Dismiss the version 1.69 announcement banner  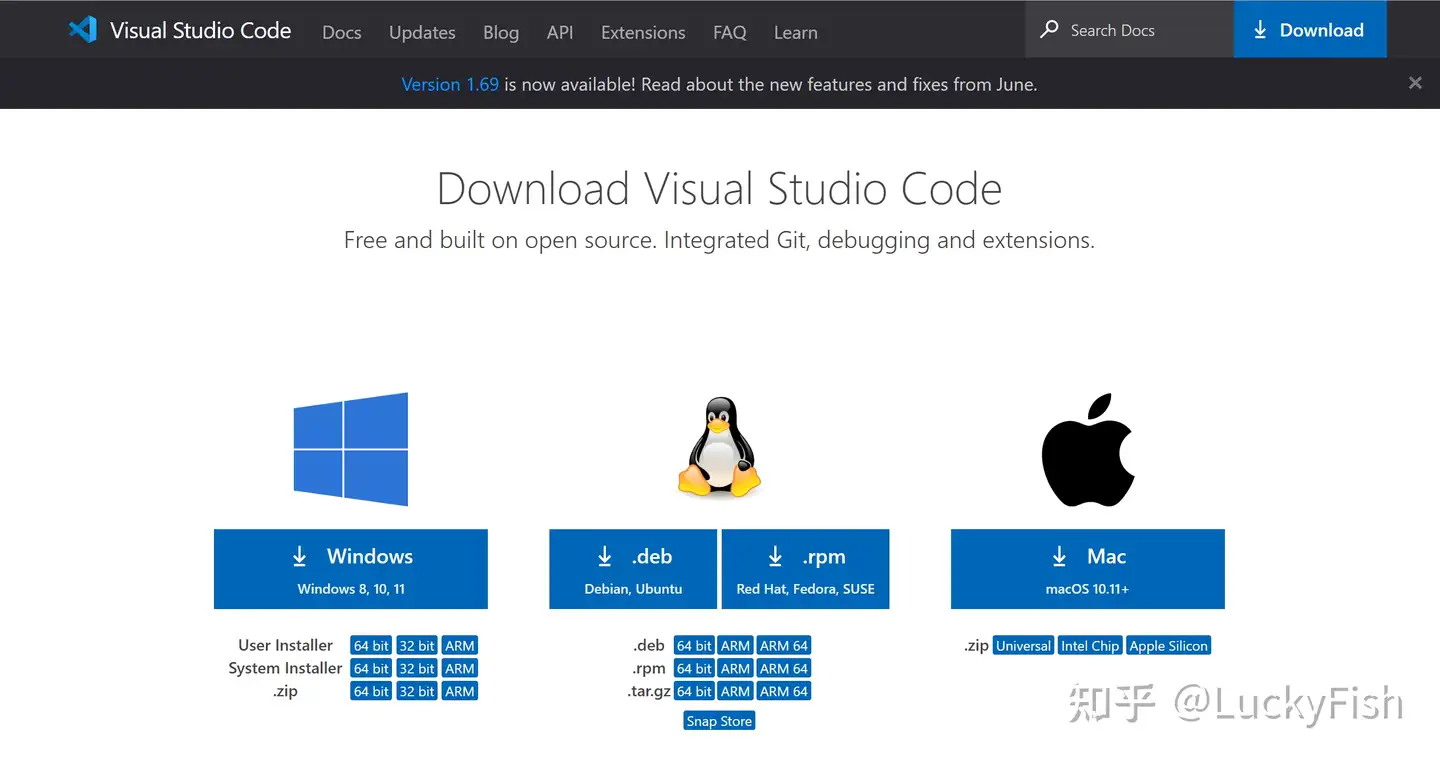click(x=1415, y=84)
